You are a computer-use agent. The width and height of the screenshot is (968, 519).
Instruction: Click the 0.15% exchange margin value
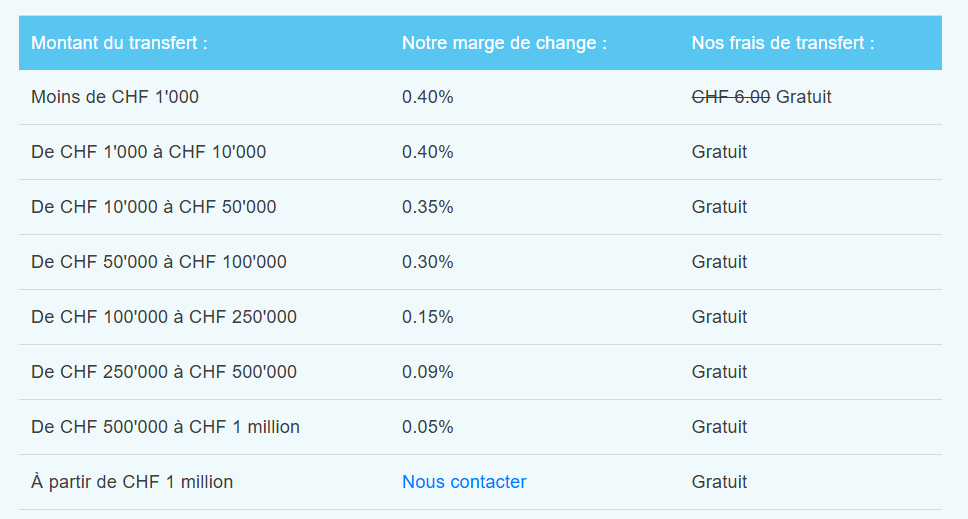pos(428,317)
